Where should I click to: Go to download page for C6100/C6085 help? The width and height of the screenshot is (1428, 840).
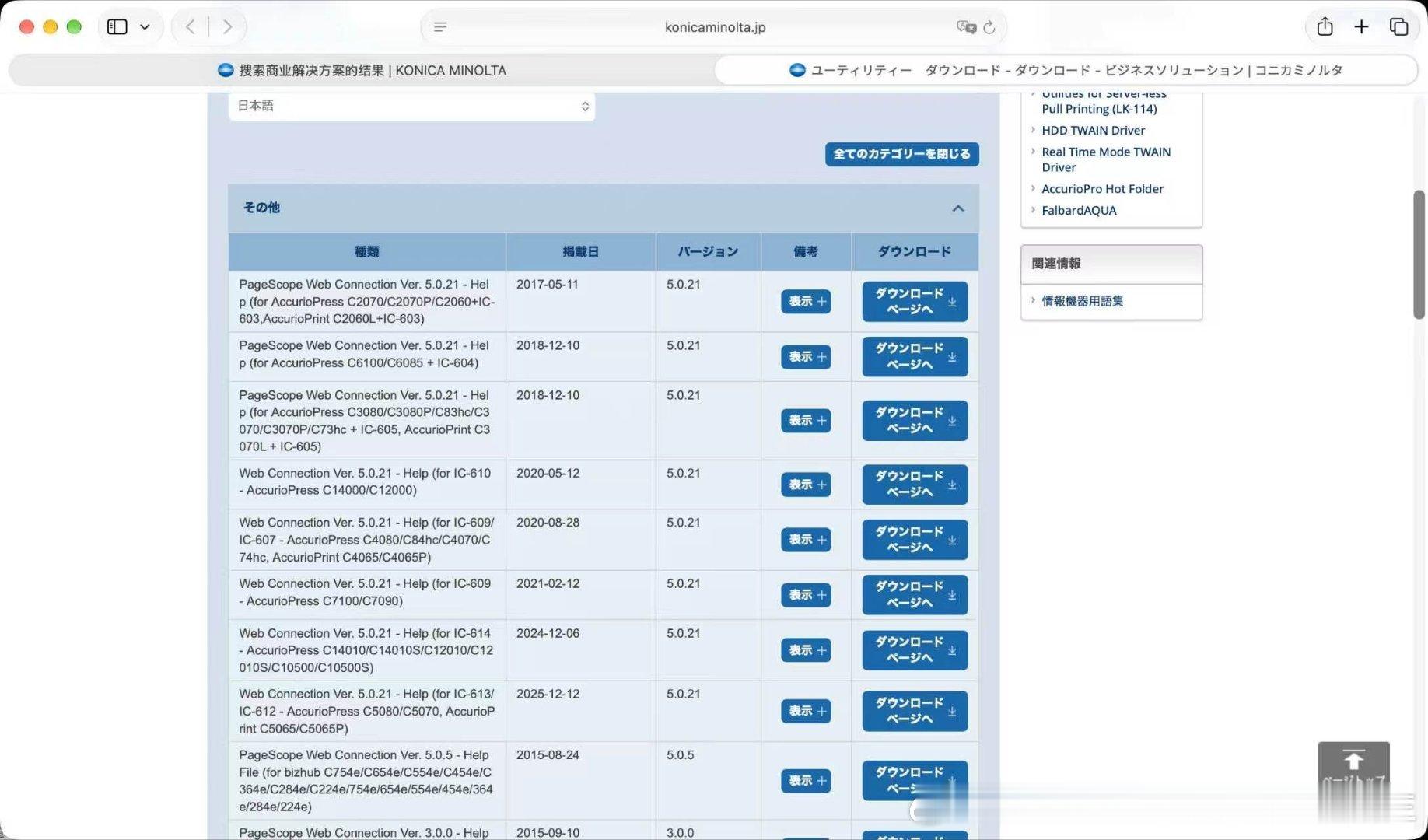(915, 357)
